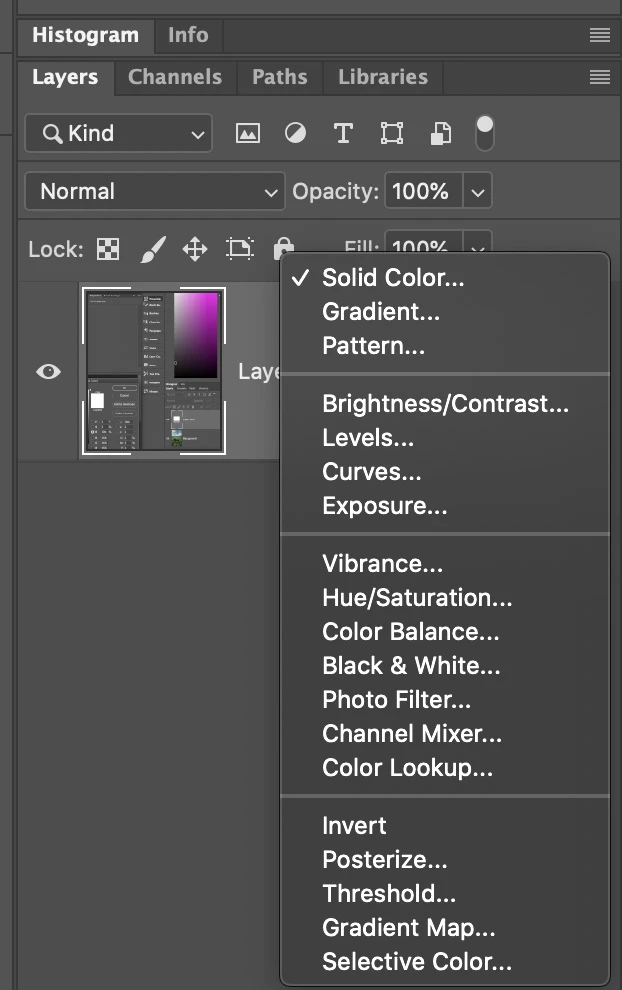Lock position move icon
Viewport: 622px width, 990px height.
click(x=194, y=249)
